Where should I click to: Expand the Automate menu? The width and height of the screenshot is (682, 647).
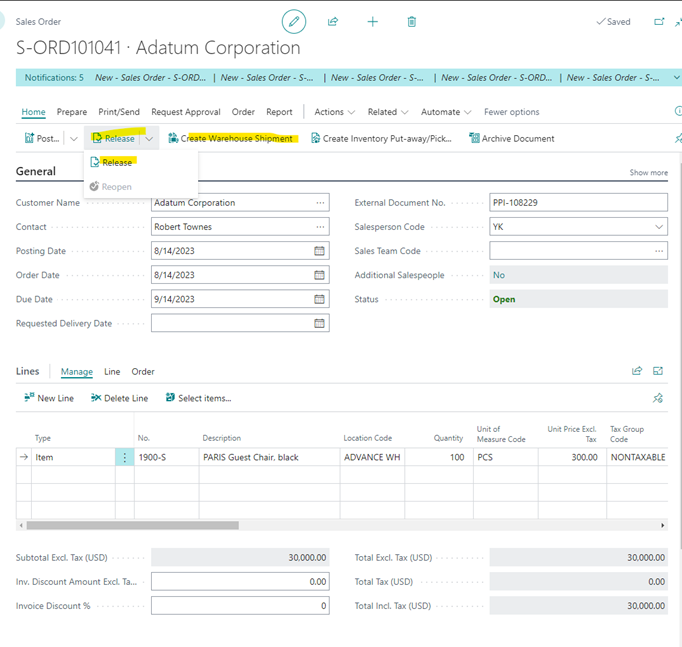[x=446, y=112]
